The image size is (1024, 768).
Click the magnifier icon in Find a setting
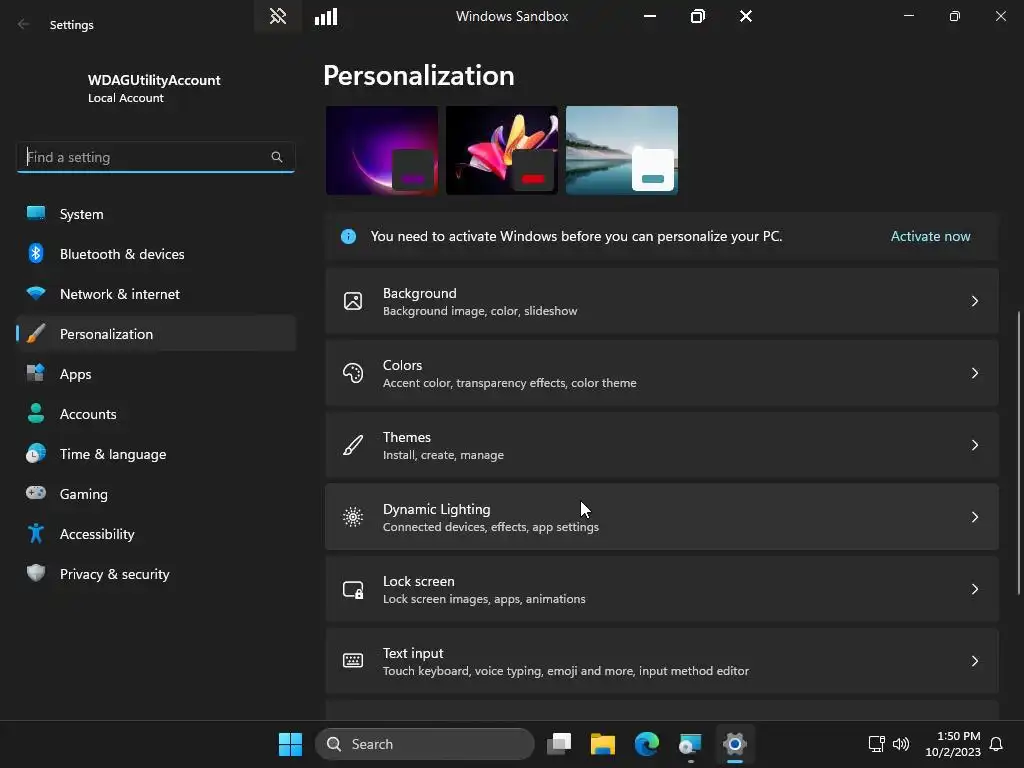(x=277, y=157)
